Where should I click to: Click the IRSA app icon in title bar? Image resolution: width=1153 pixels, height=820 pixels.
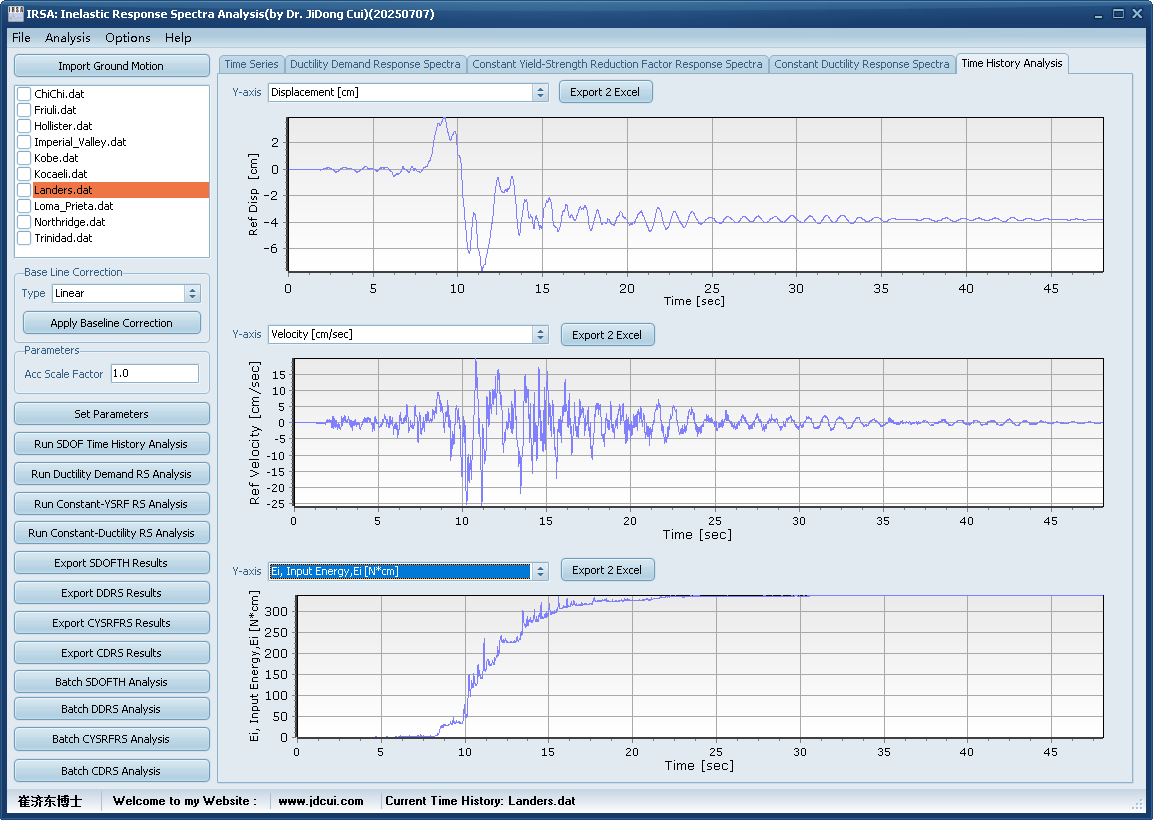(x=15, y=14)
